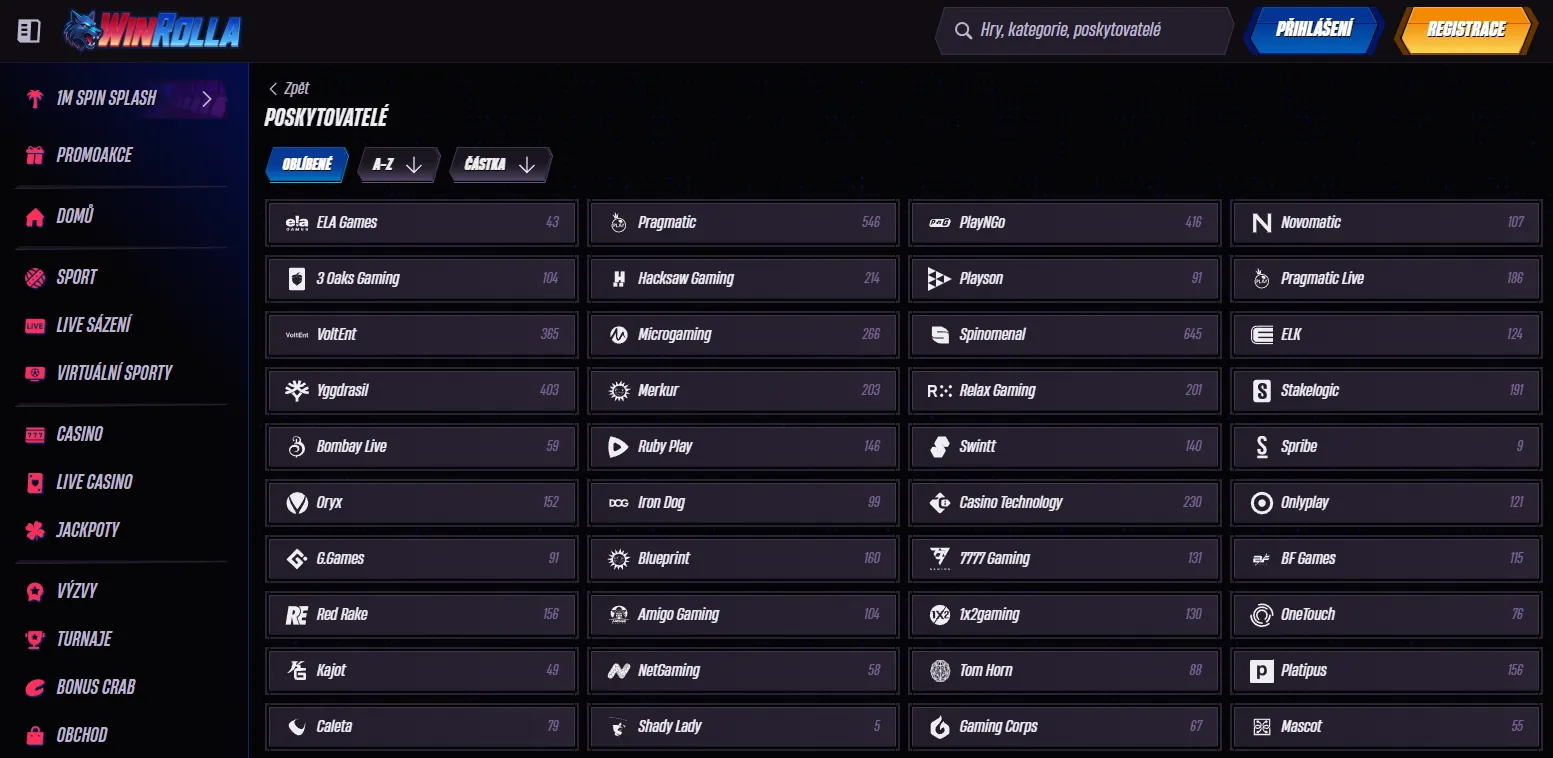1553x758 pixels.
Task: Select the Oblíbené filter tab
Action: tap(307, 165)
